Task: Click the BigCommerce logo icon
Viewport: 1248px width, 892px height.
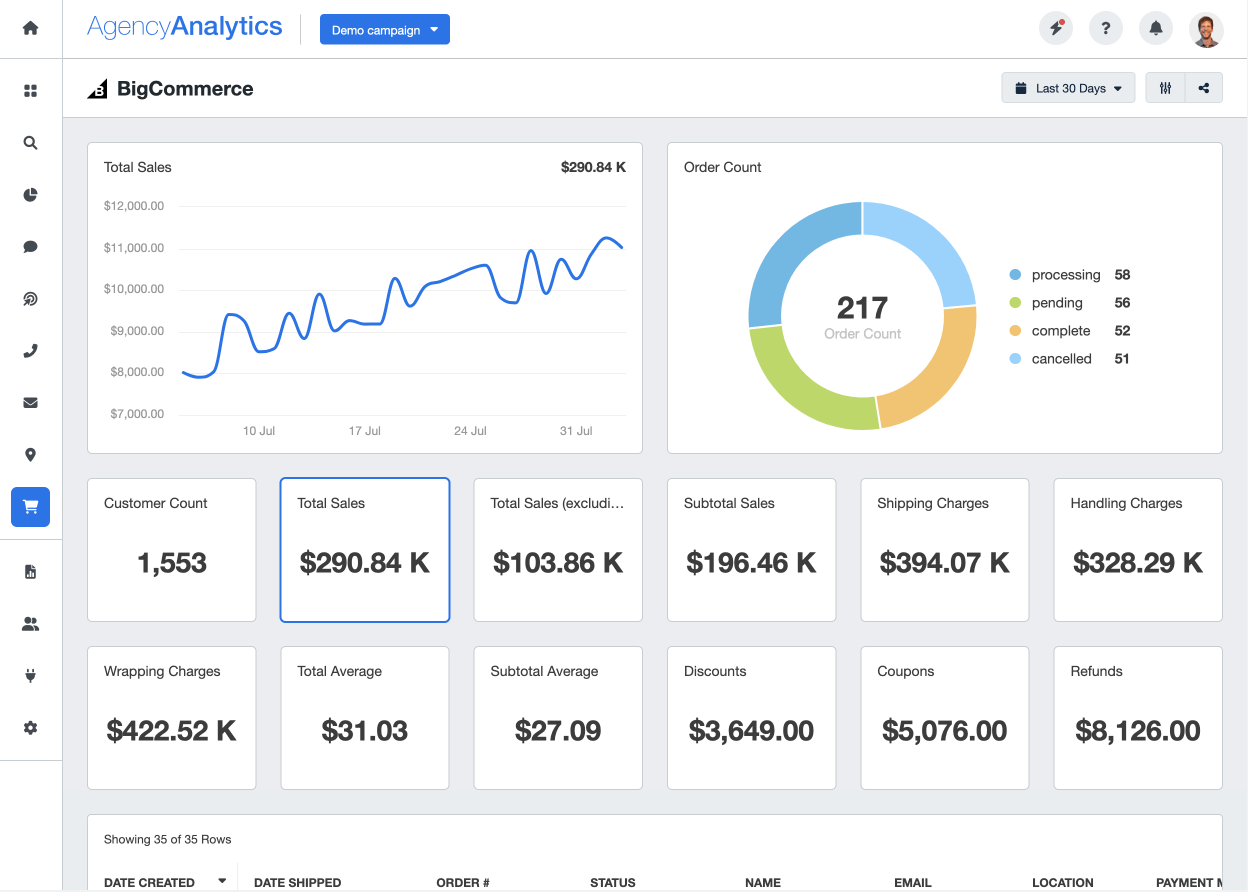Action: [x=97, y=89]
